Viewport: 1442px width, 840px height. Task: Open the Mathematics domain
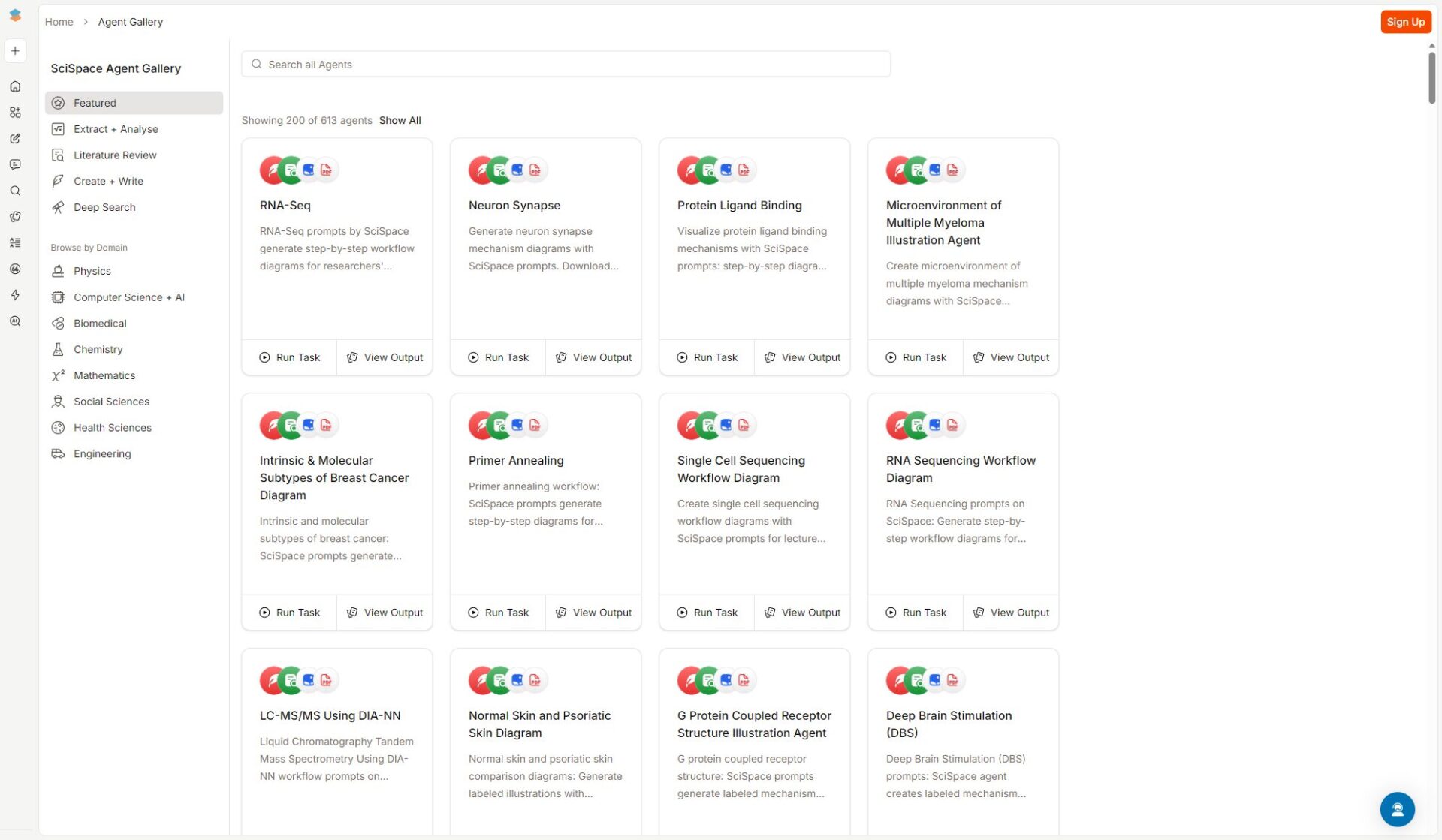click(104, 375)
